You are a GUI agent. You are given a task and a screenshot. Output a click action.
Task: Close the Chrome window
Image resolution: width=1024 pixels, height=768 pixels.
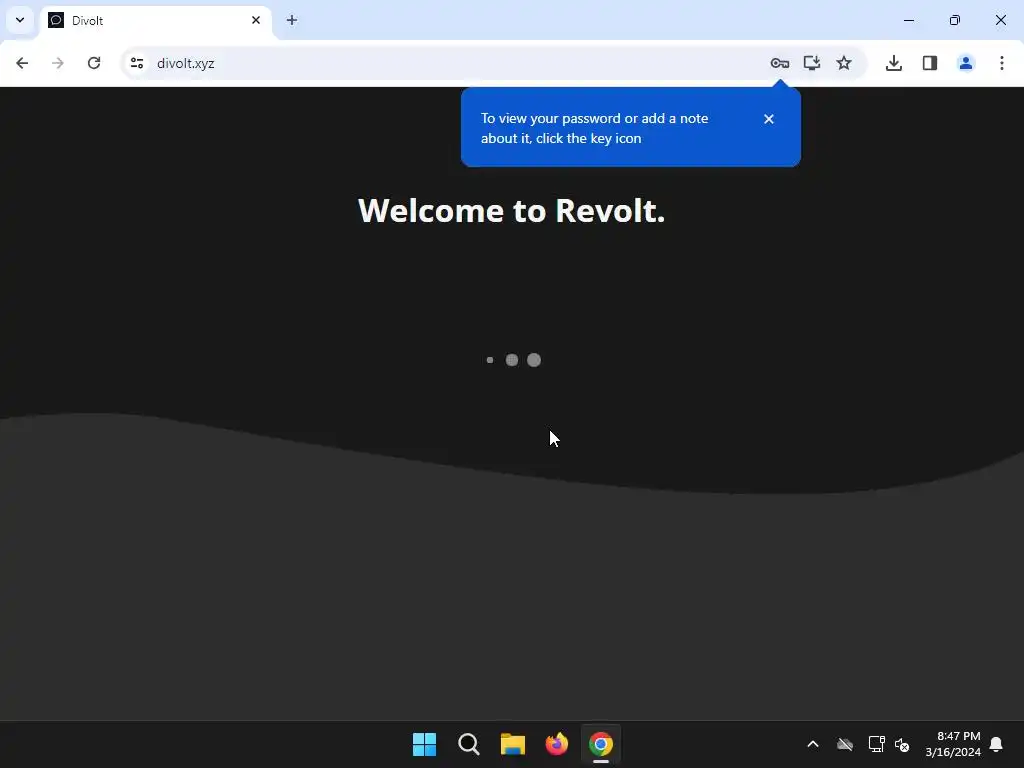pyautogui.click(x=1000, y=20)
